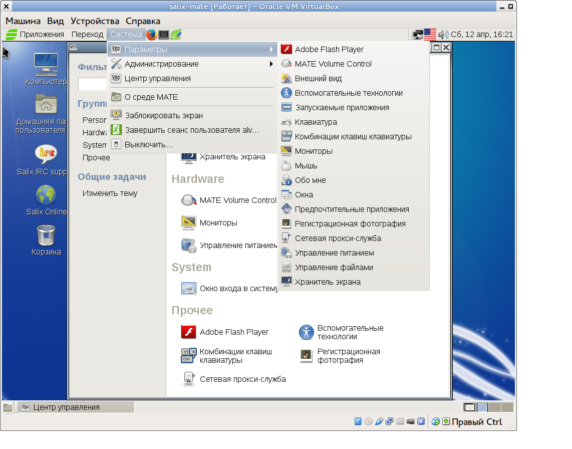Screen dimensions: 572x449
Task: Select Прочее group in sidebar
Action: tap(96, 158)
